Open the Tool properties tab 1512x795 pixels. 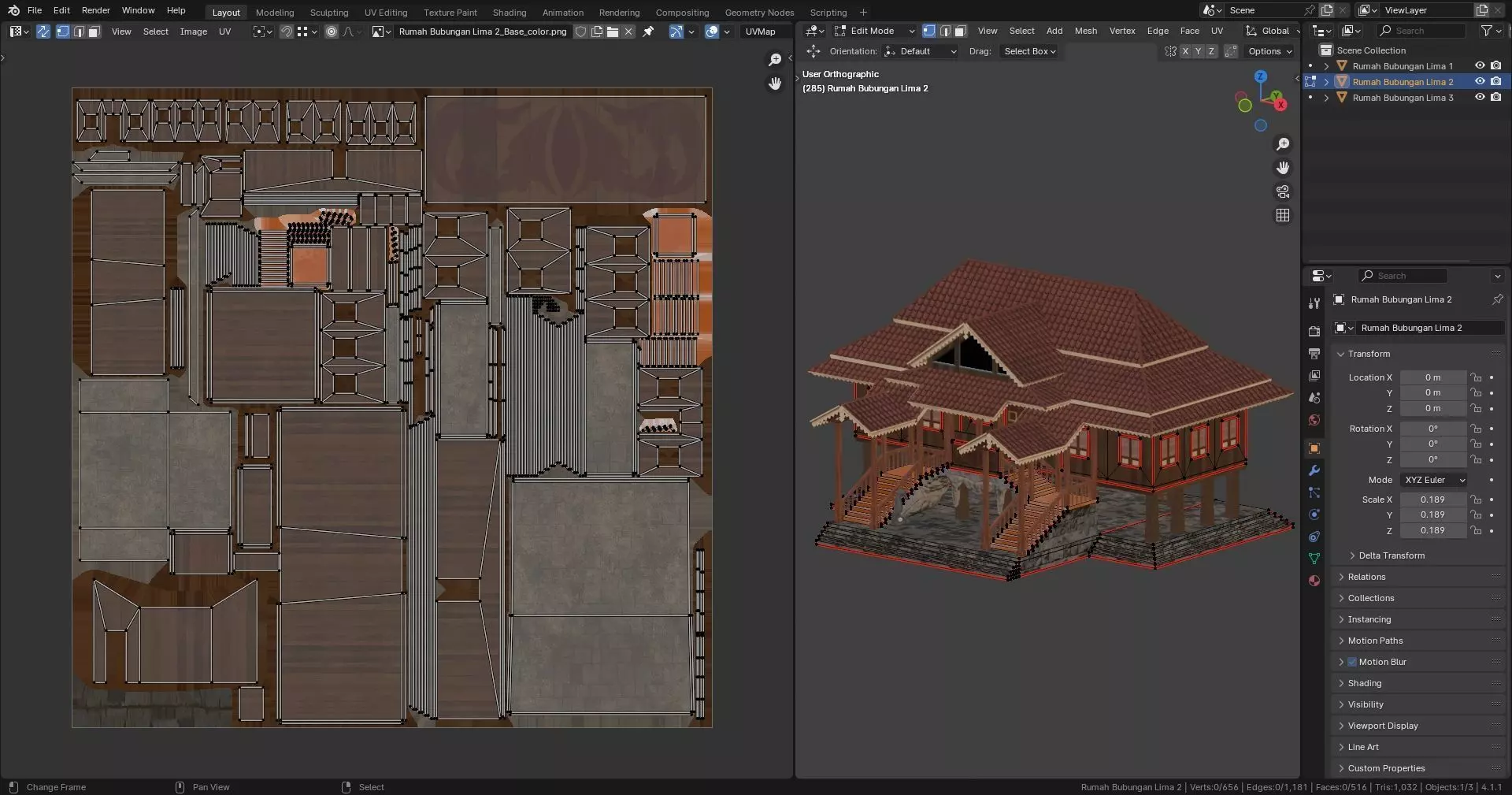point(1314,303)
